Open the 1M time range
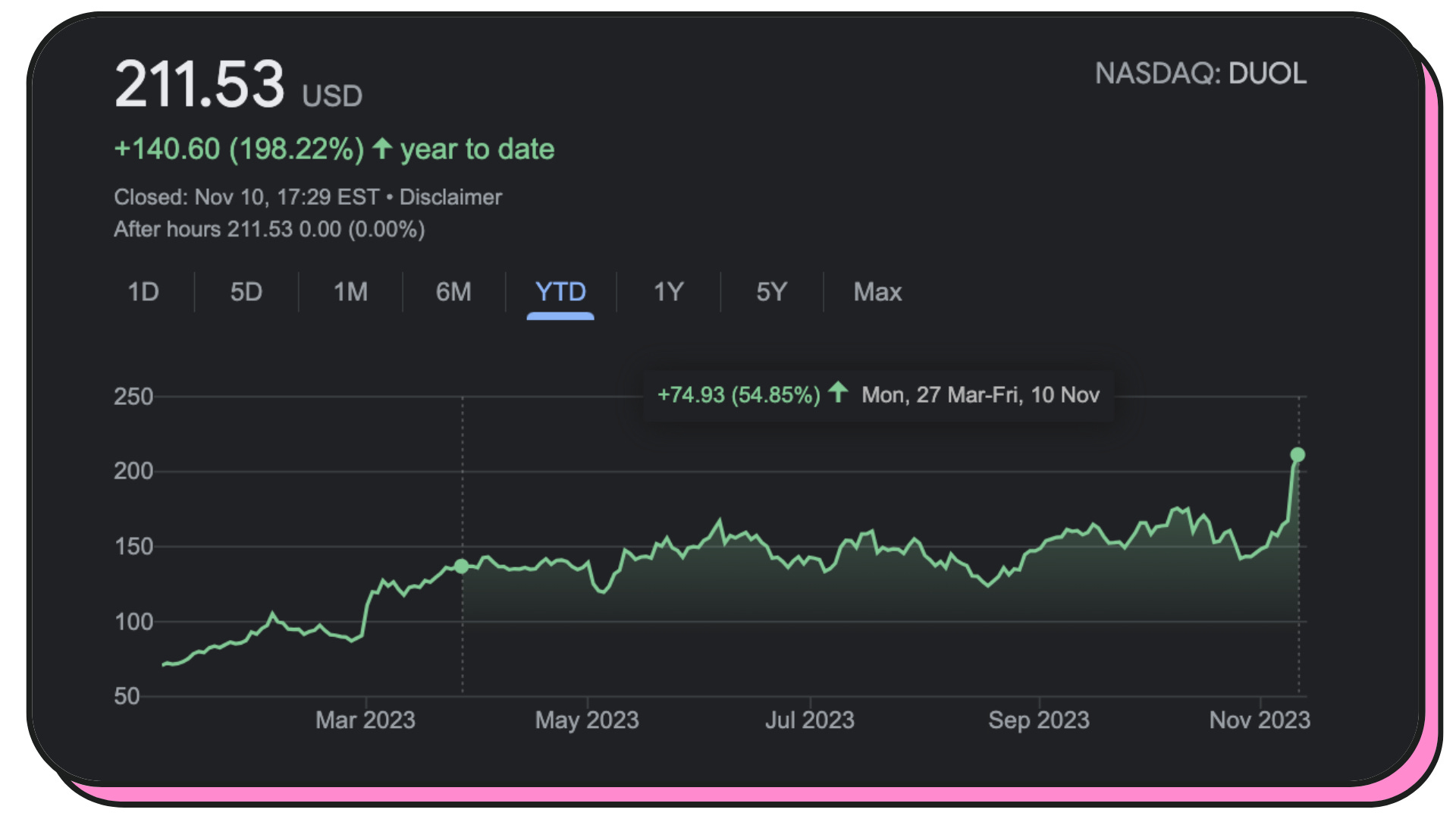1456x819 pixels. (x=349, y=292)
